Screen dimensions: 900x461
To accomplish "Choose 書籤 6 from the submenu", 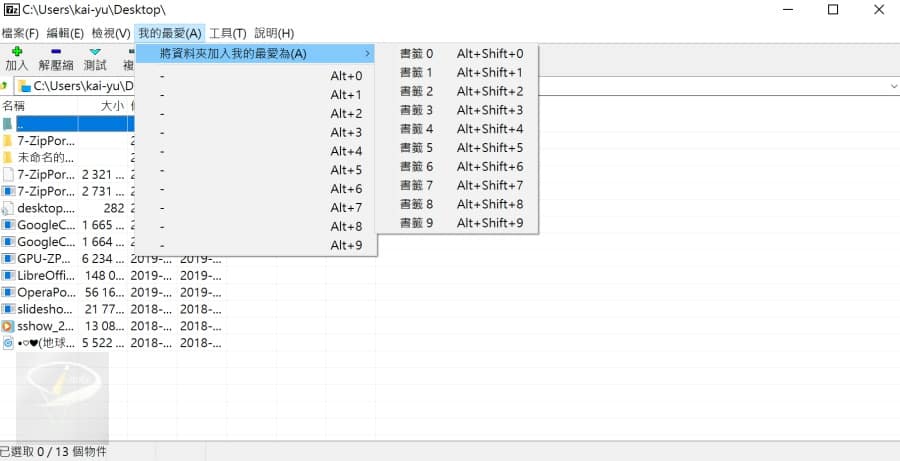I will tap(457, 167).
